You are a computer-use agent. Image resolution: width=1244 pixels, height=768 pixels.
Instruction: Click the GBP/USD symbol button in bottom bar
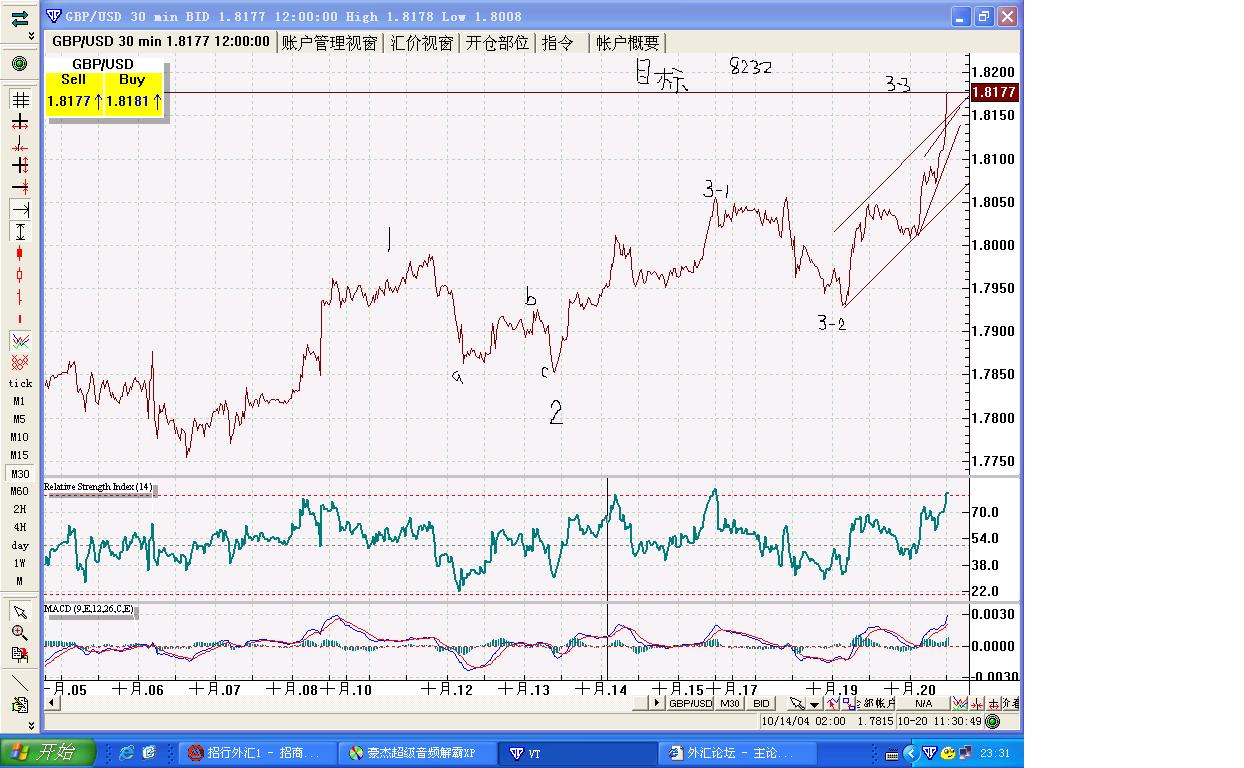(690, 703)
